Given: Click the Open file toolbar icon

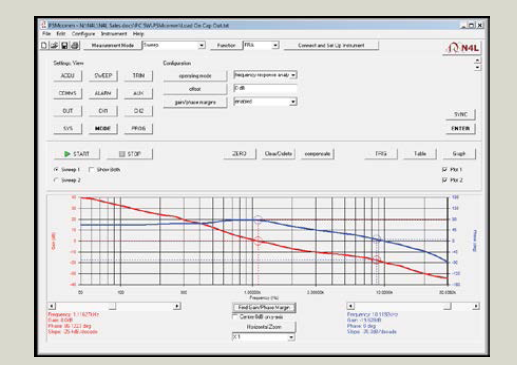Looking at the screenshot, I should point(54,45).
